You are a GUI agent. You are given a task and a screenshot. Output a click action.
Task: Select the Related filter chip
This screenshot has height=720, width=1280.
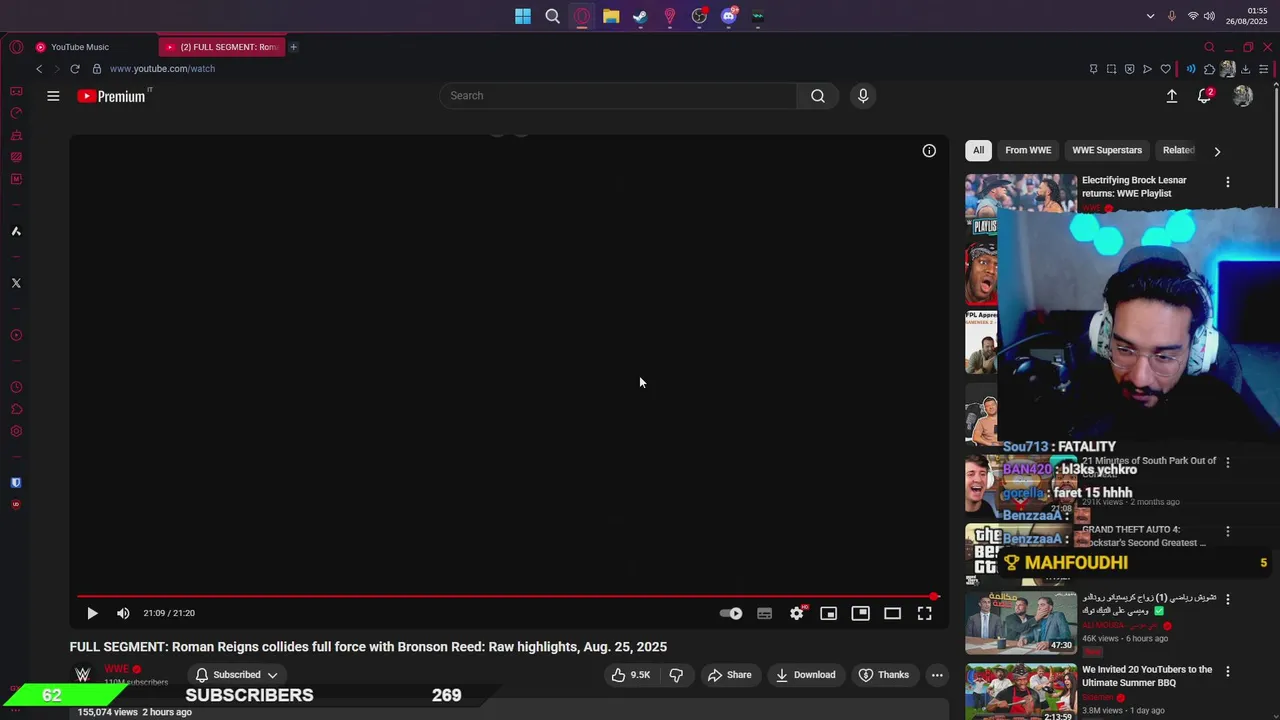(1179, 150)
